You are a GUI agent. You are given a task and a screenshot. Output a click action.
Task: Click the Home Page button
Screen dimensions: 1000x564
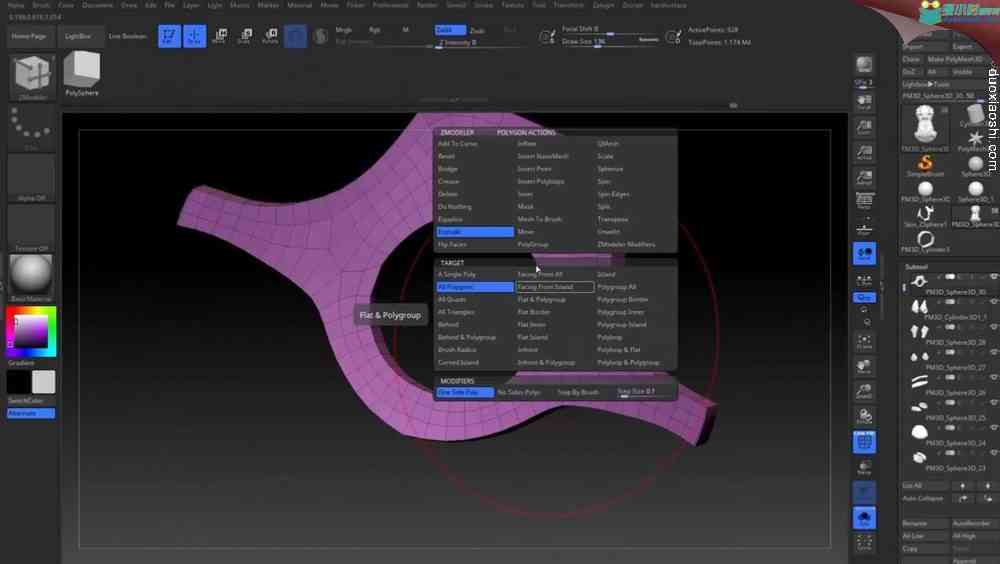(28, 36)
